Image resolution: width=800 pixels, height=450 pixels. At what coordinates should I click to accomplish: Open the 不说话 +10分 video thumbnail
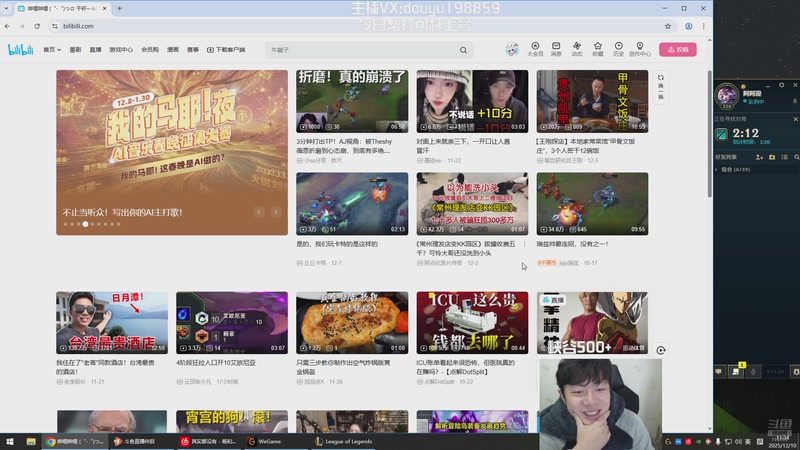(472, 101)
